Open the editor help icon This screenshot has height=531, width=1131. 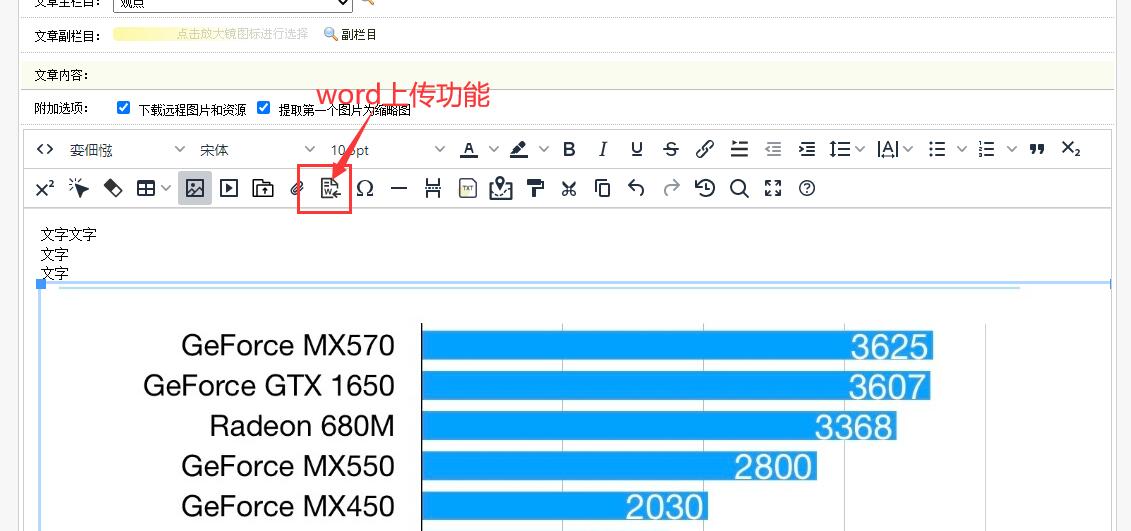tap(807, 188)
